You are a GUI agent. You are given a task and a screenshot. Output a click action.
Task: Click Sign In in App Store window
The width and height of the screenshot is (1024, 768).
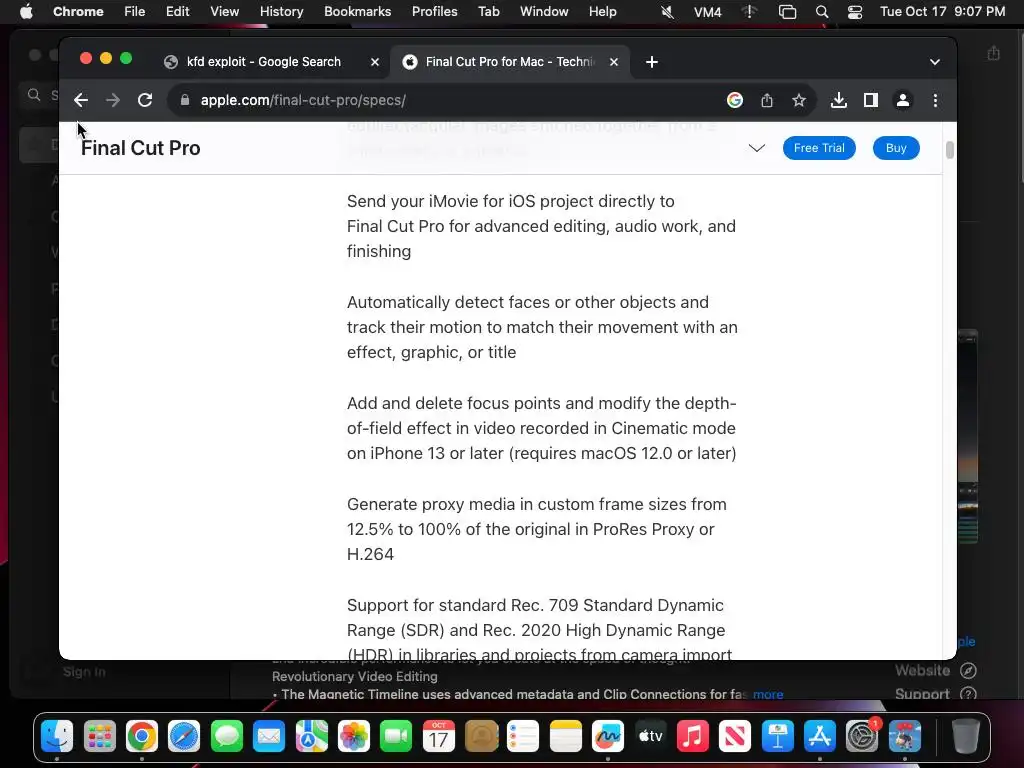[84, 672]
